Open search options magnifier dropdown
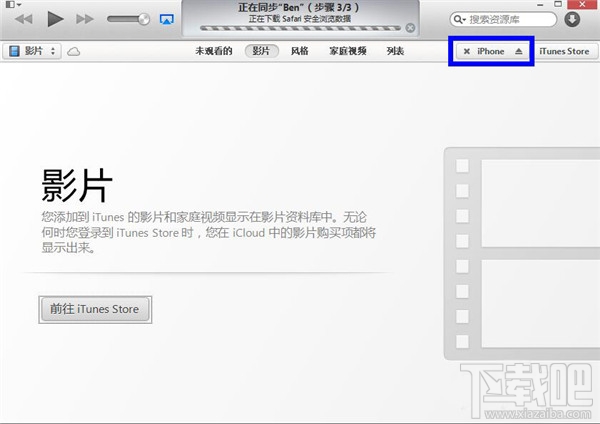This screenshot has height=424, width=600. pyautogui.click(x=459, y=19)
